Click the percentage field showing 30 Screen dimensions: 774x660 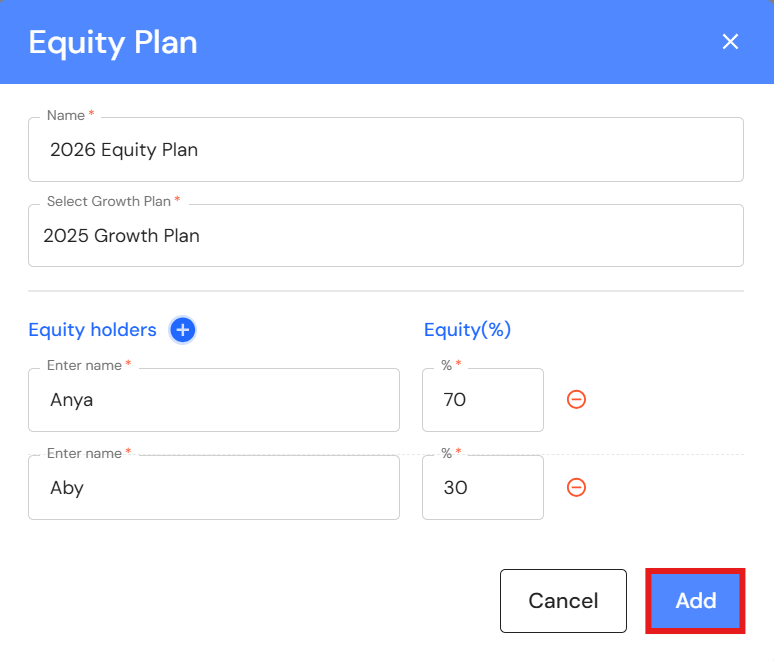(x=482, y=488)
